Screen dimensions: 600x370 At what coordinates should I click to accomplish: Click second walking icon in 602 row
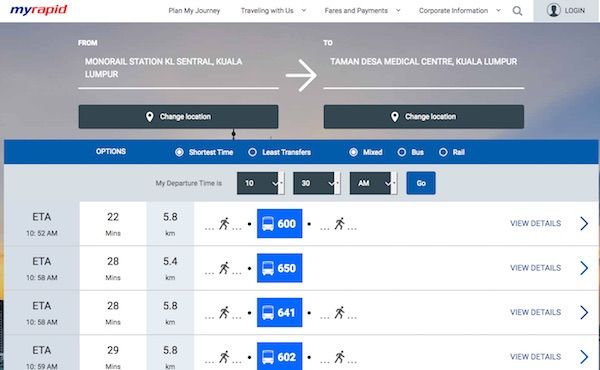click(339, 357)
